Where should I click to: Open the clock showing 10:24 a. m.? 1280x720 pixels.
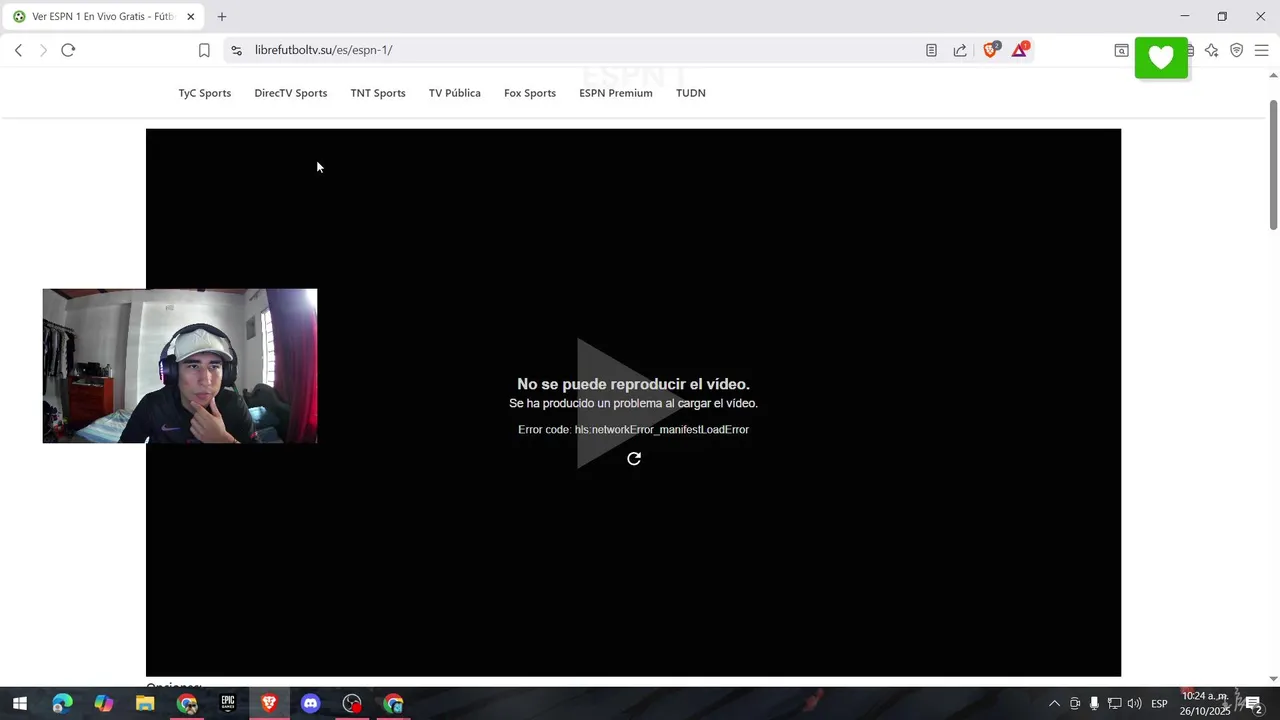coord(1205,704)
